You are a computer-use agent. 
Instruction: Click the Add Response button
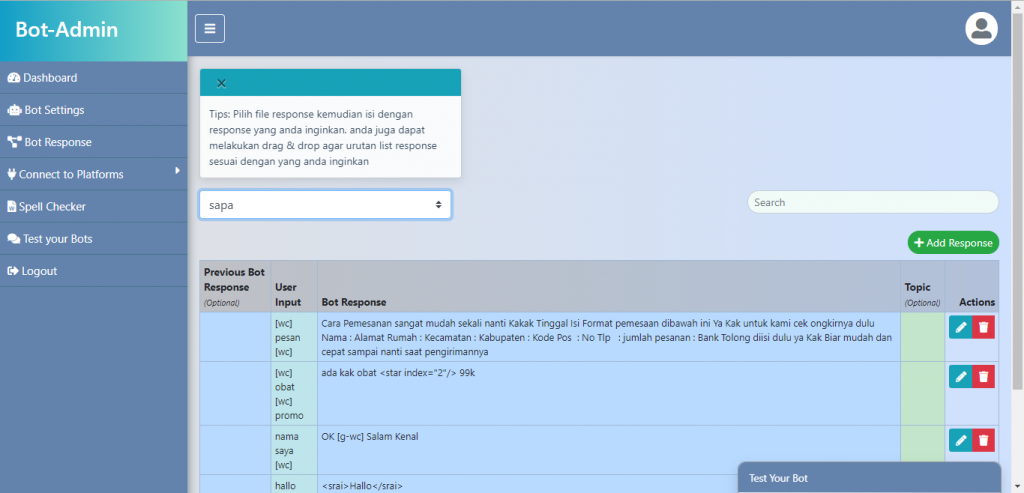pyautogui.click(x=953, y=242)
